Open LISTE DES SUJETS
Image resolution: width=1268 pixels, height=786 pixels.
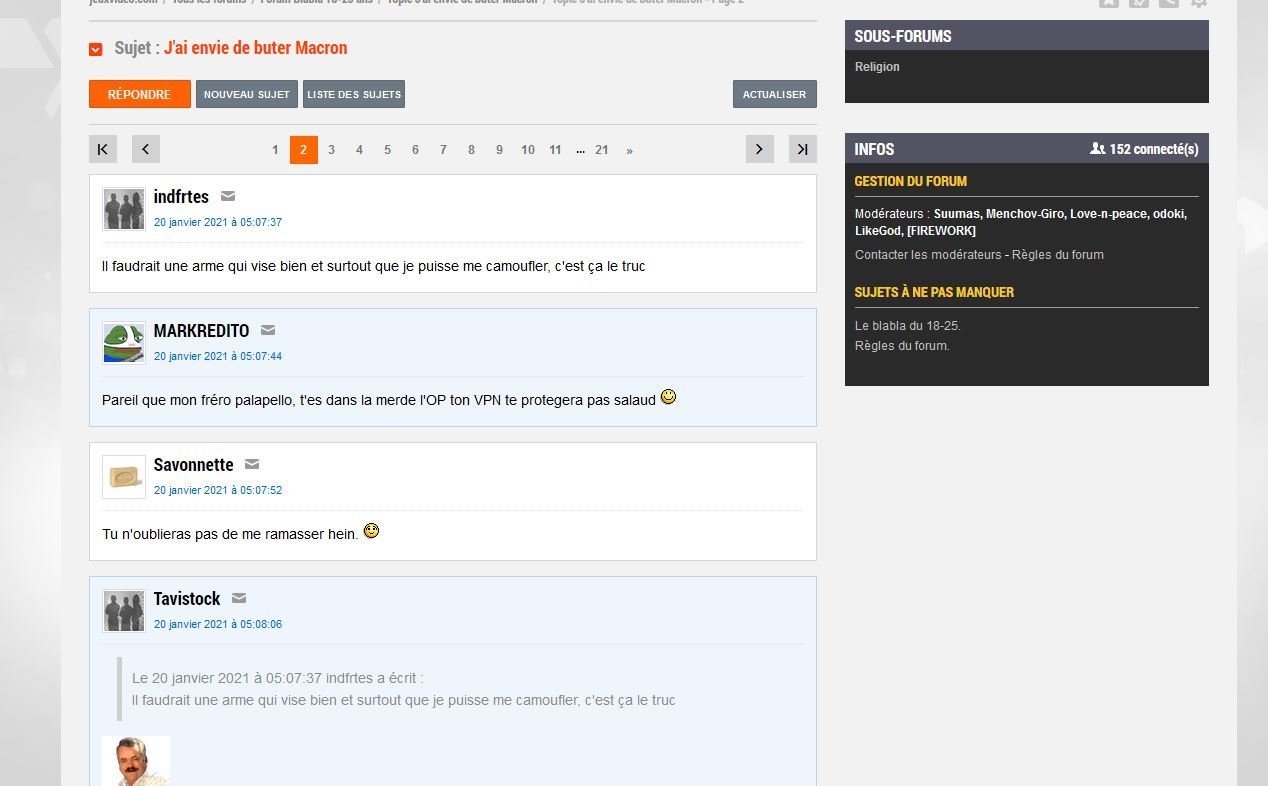[354, 94]
